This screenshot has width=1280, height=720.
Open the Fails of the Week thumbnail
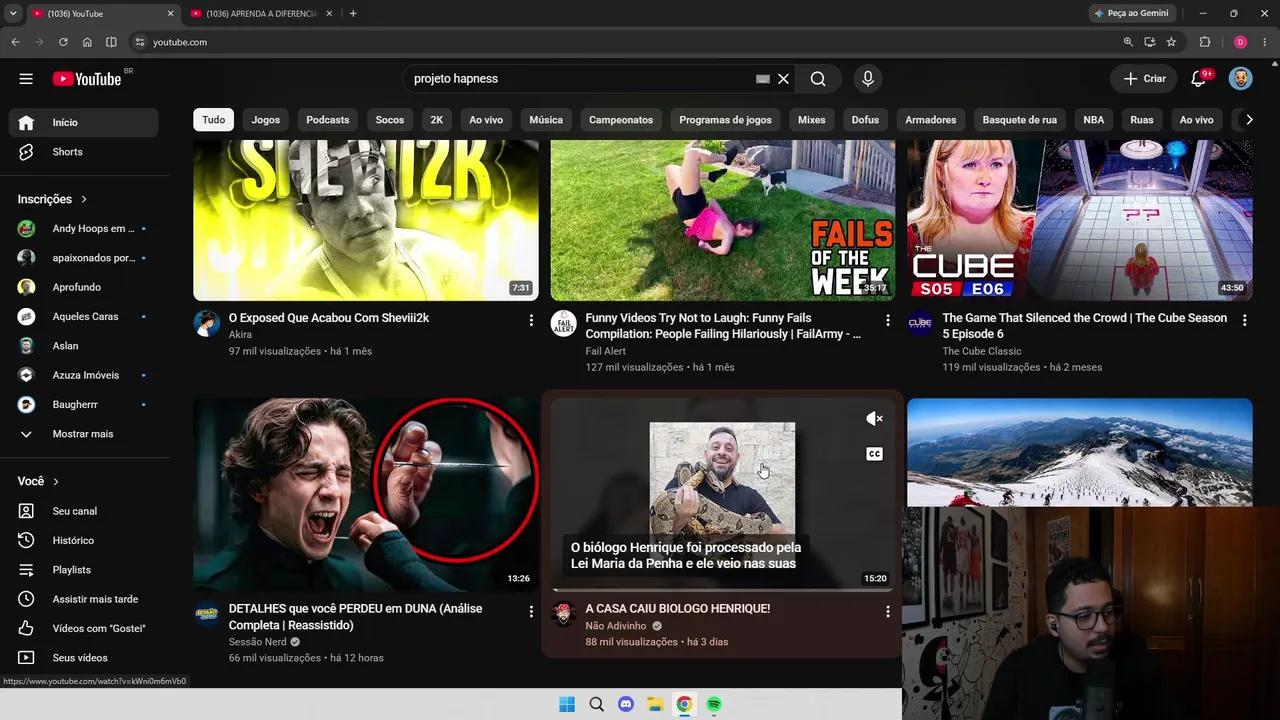tap(723, 220)
